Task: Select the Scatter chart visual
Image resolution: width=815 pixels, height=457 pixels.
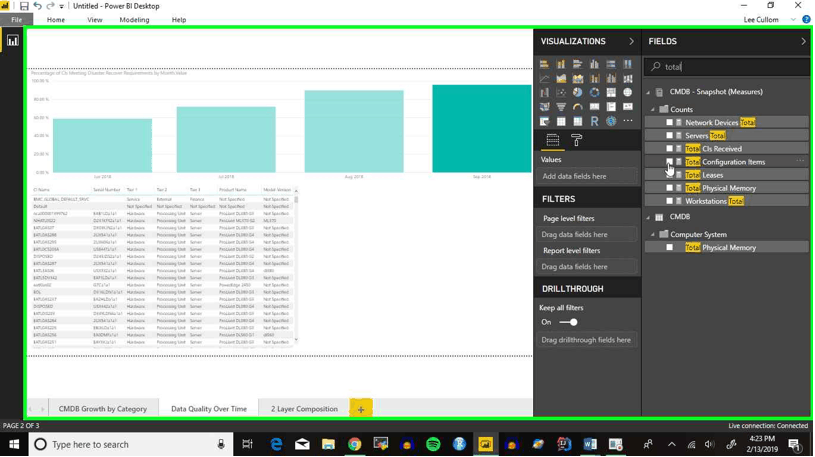Action: point(561,93)
